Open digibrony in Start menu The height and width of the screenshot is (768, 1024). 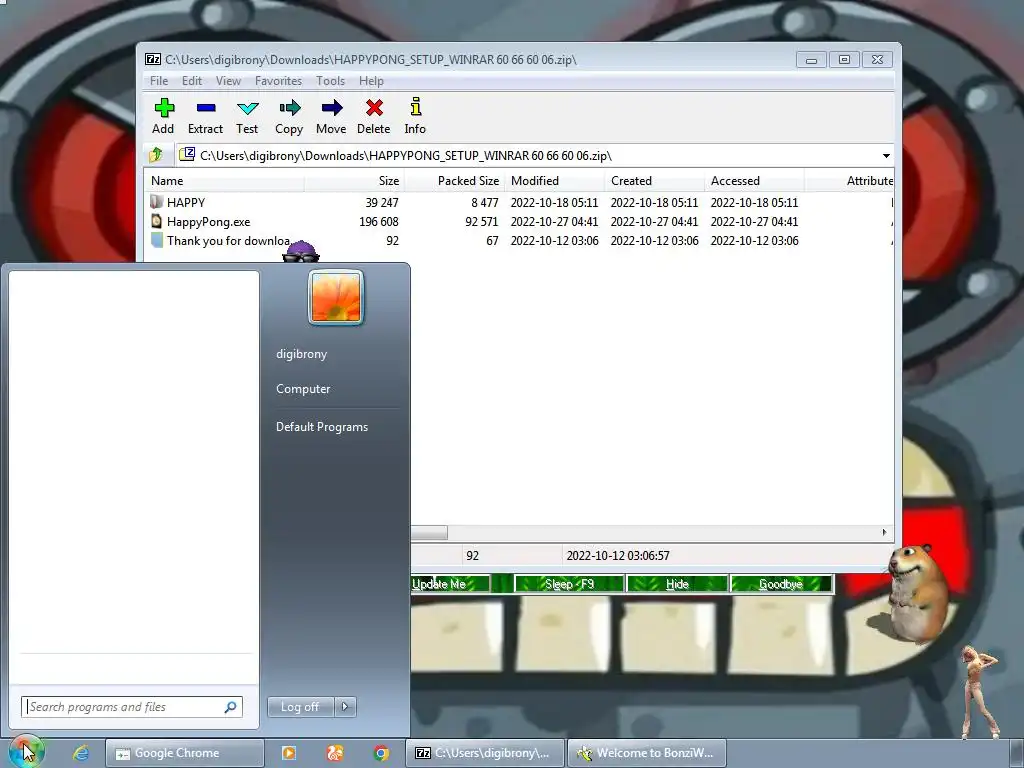coord(301,354)
